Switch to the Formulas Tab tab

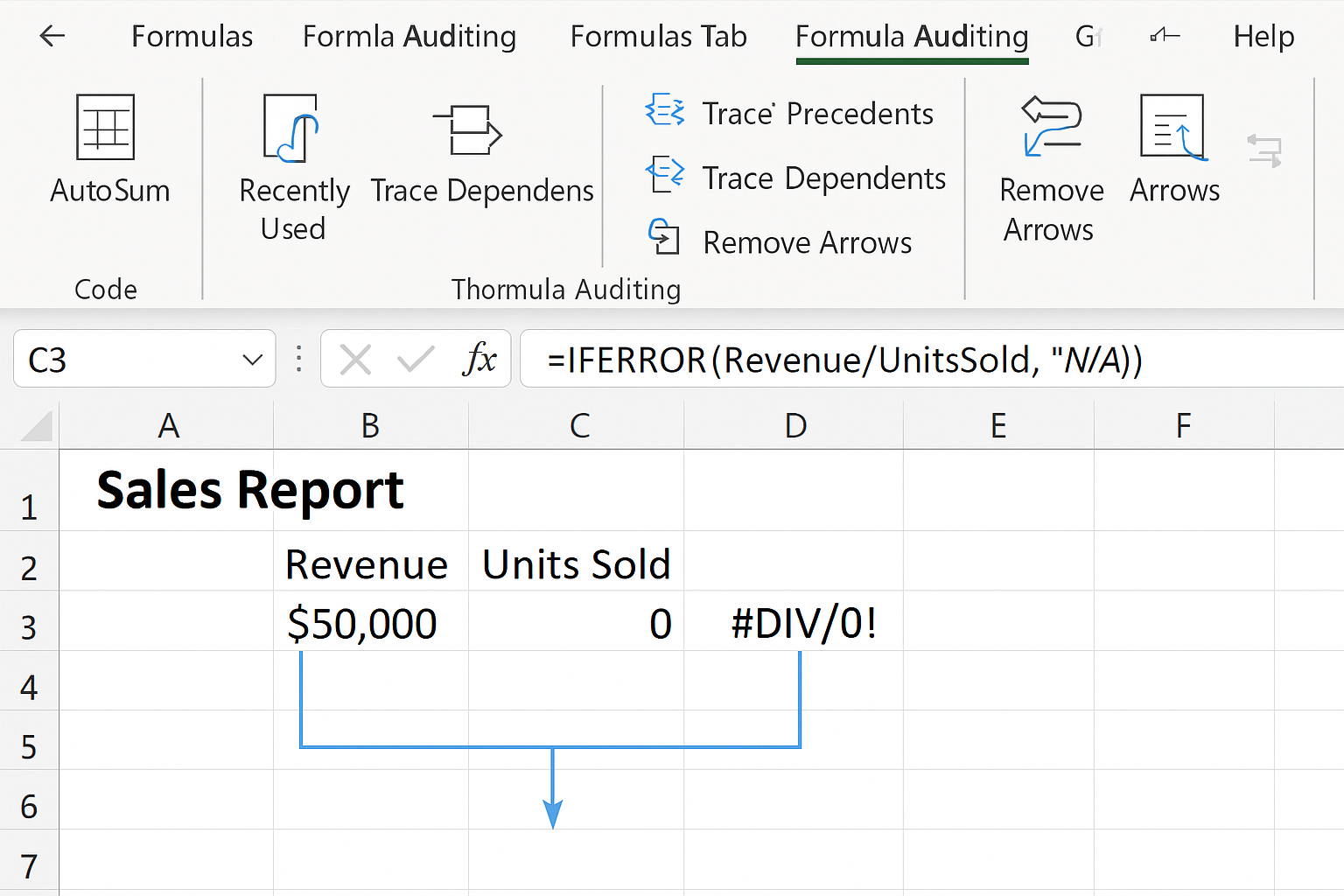[658, 37]
